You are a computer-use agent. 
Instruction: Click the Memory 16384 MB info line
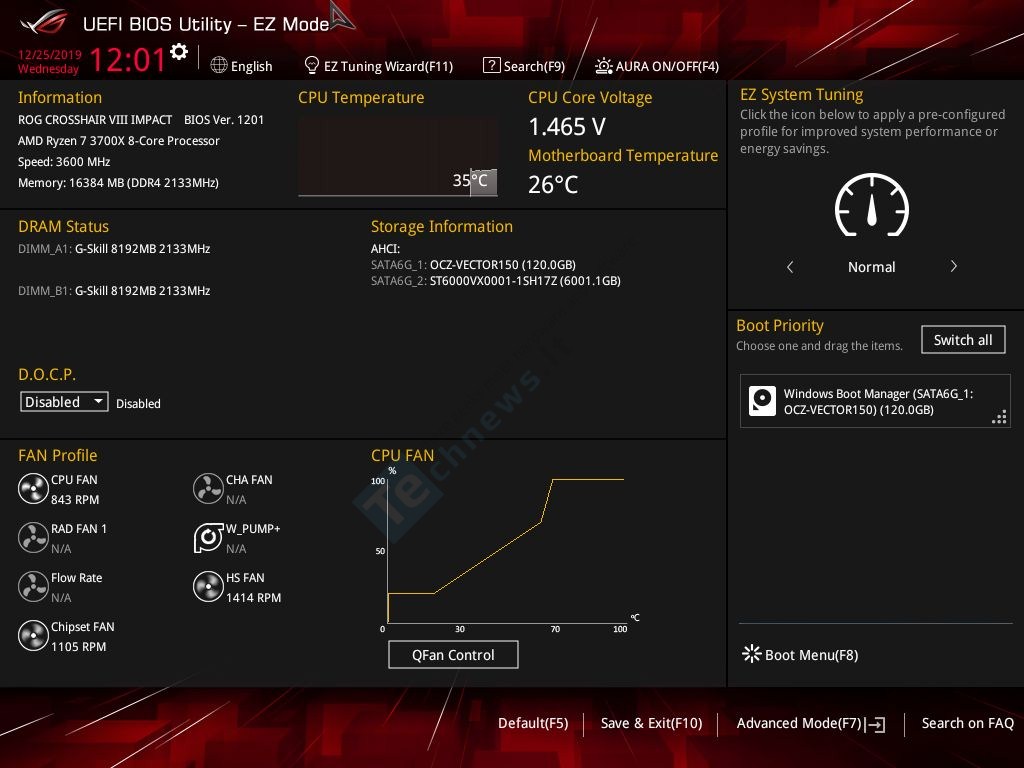pyautogui.click(x=118, y=183)
